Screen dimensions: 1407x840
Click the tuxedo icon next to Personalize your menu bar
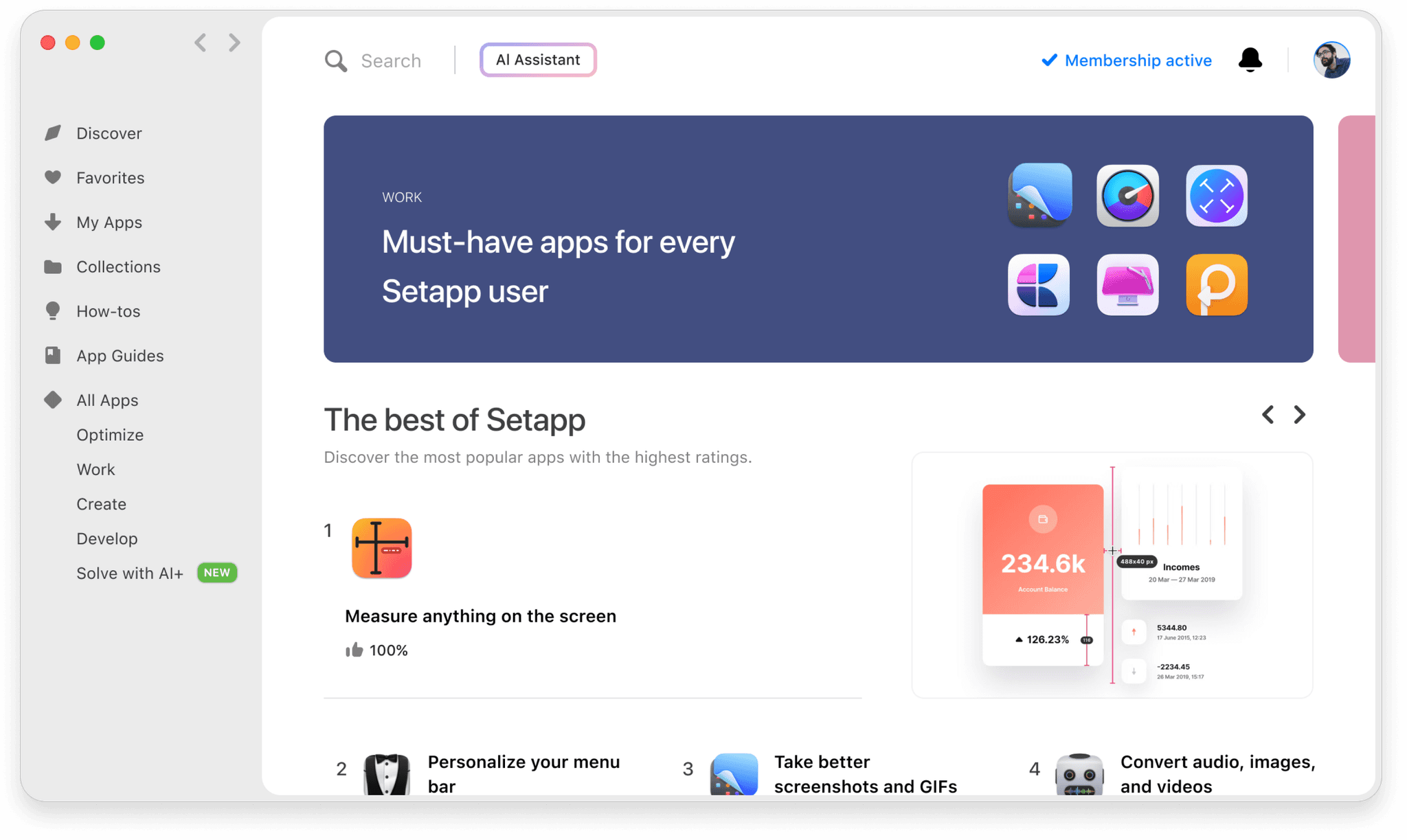pyautogui.click(x=385, y=774)
